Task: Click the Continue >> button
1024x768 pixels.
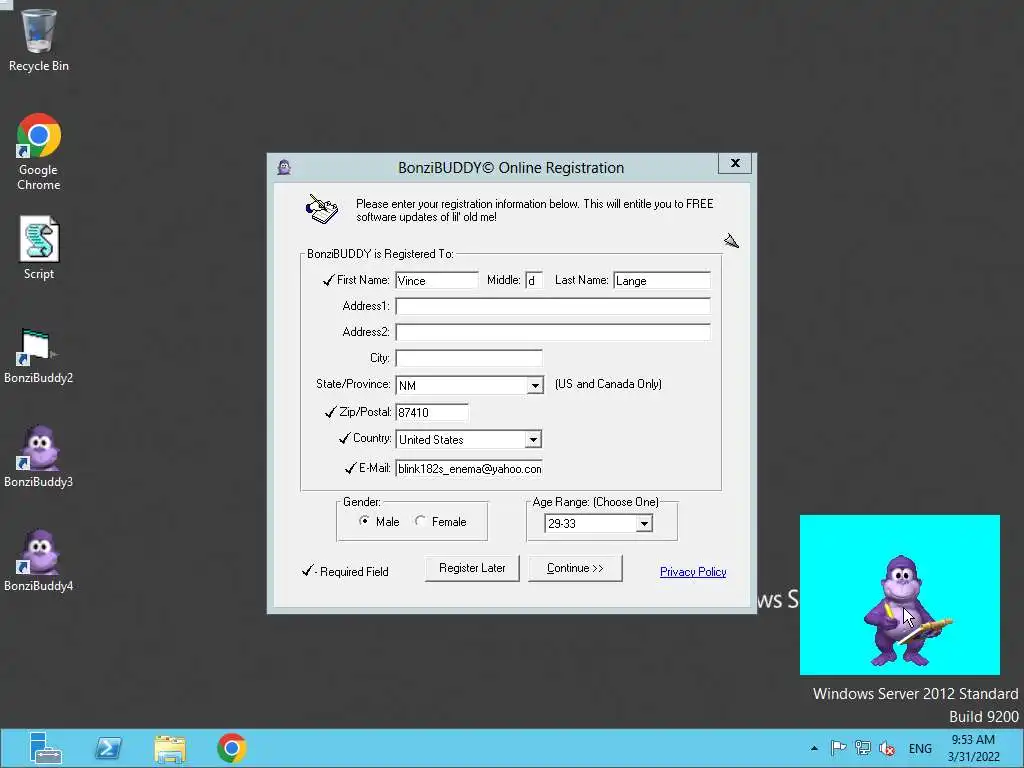Action: point(575,568)
